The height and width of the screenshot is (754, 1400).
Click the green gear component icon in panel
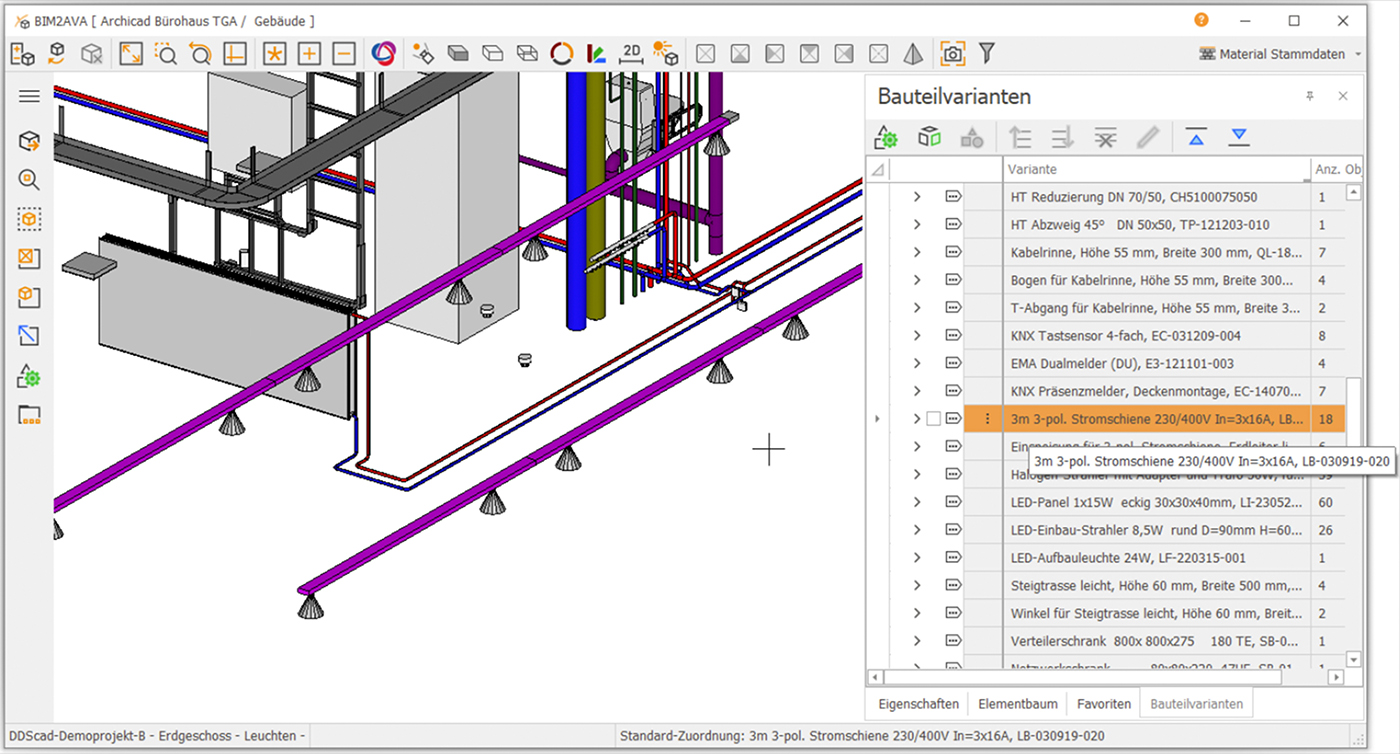[x=886, y=138]
